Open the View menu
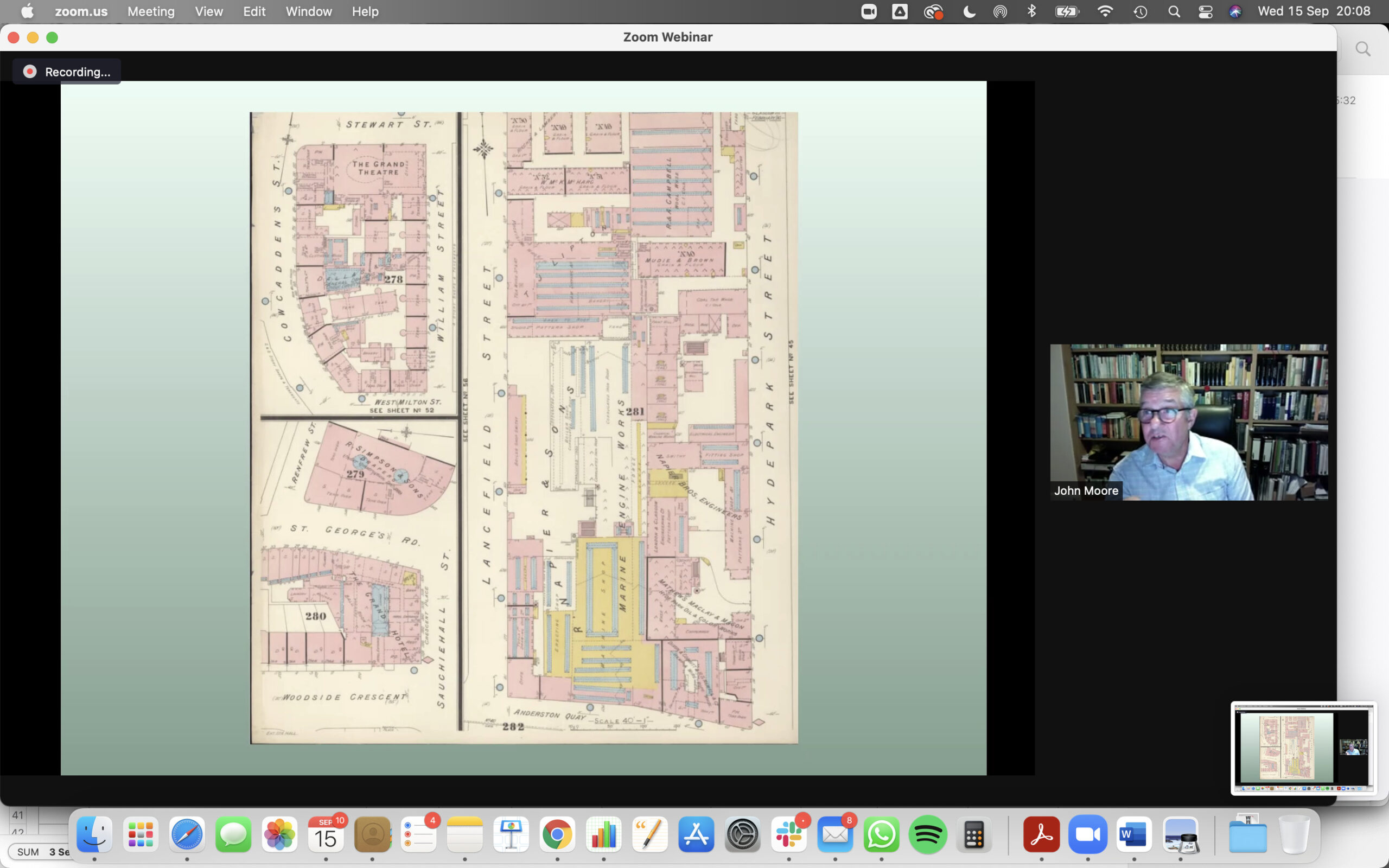 click(209, 11)
